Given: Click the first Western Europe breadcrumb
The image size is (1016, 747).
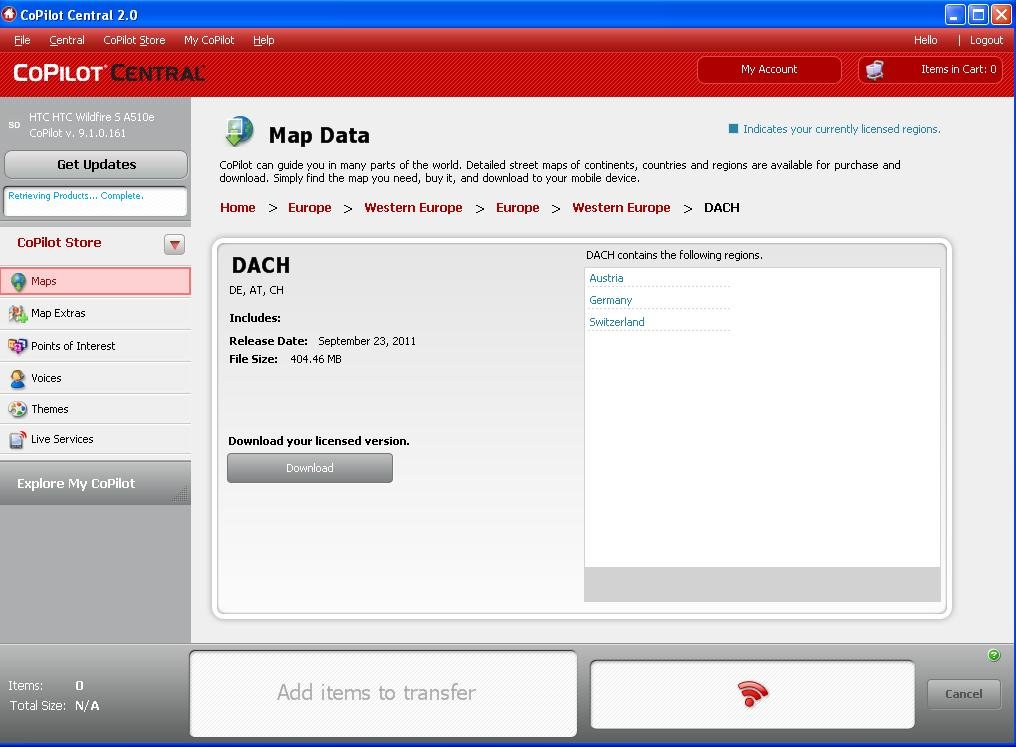Looking at the screenshot, I should [413, 207].
